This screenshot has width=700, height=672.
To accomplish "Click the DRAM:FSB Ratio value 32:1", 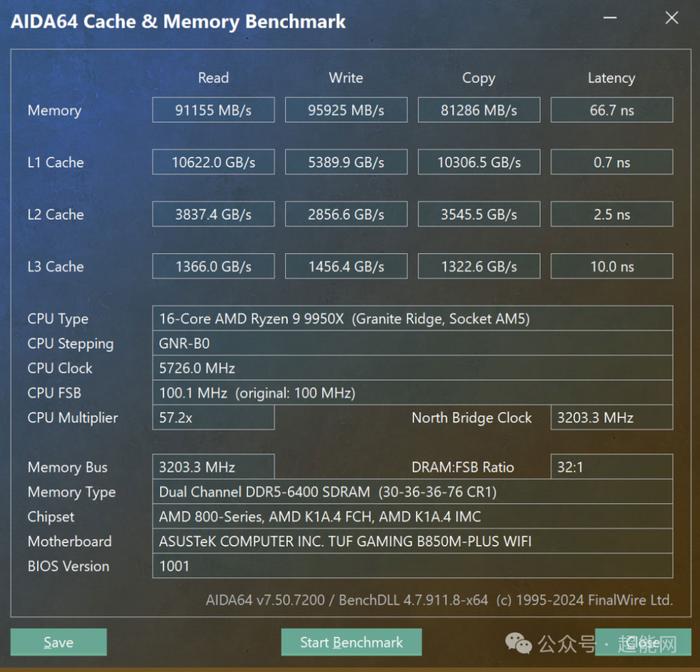I will click(x=612, y=467).
